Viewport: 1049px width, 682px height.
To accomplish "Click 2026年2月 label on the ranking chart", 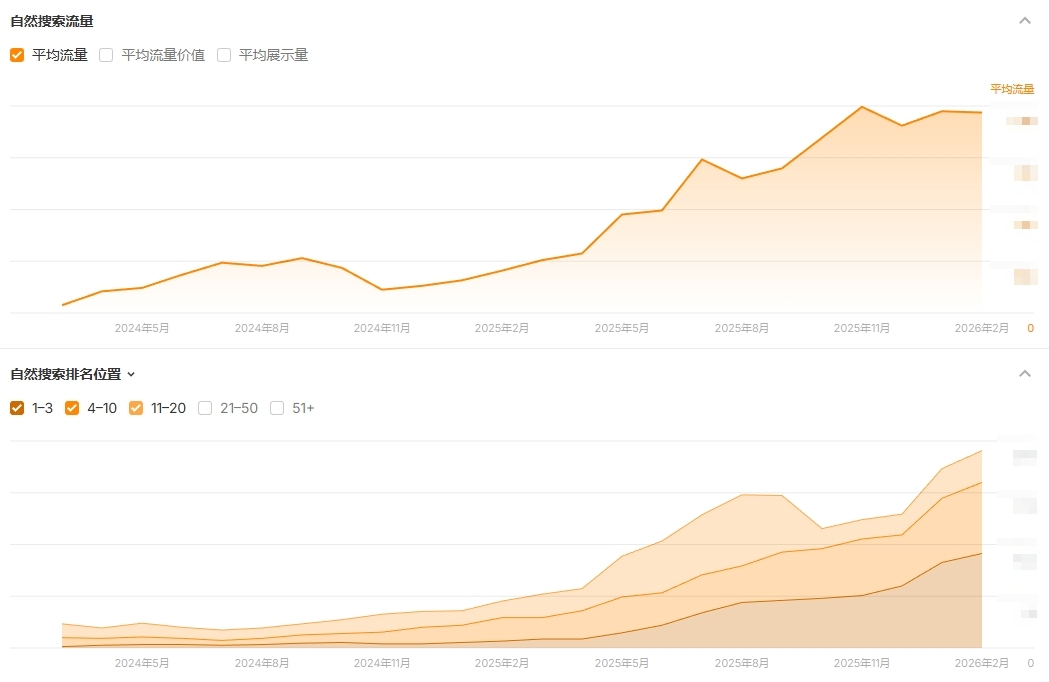I will click(981, 663).
